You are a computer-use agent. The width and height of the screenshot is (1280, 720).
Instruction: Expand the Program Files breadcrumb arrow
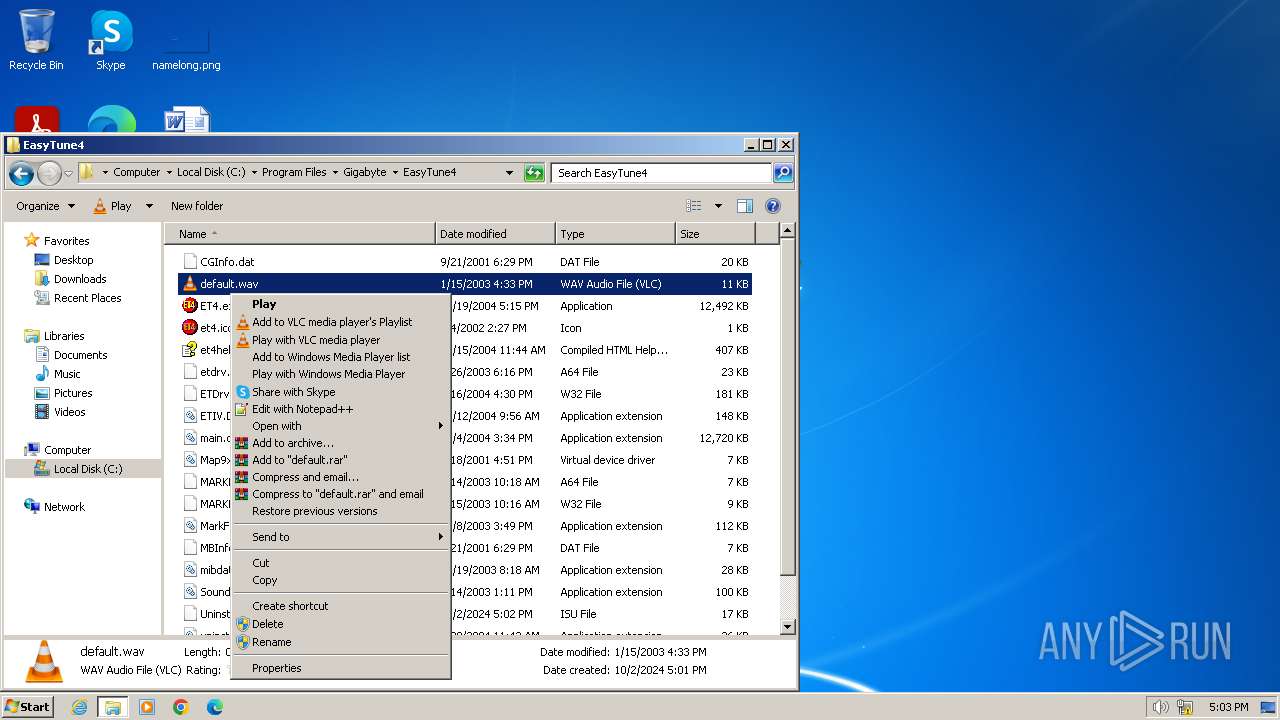pyautogui.click(x=335, y=173)
